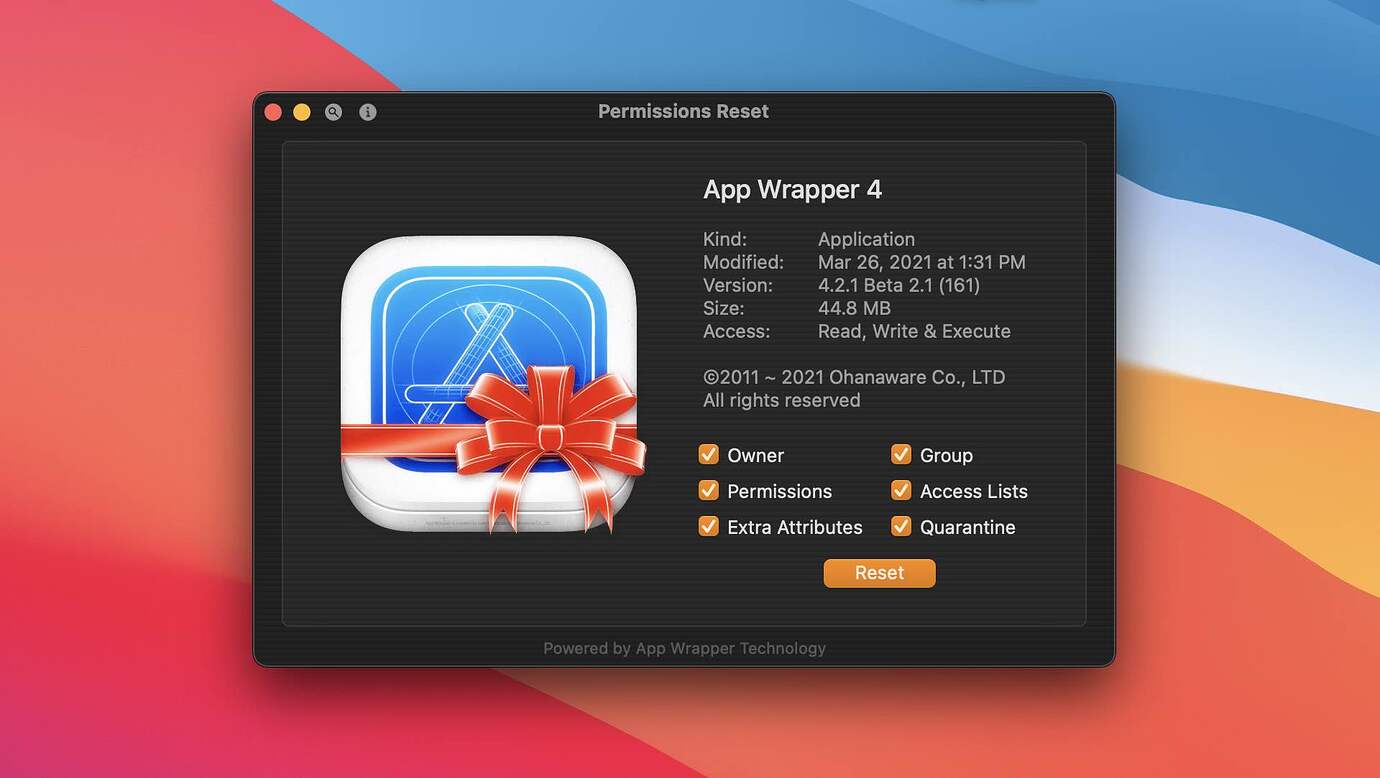Viewport: 1380px width, 778px height.
Task: Click the Permissions Reset window title
Action: tap(683, 111)
